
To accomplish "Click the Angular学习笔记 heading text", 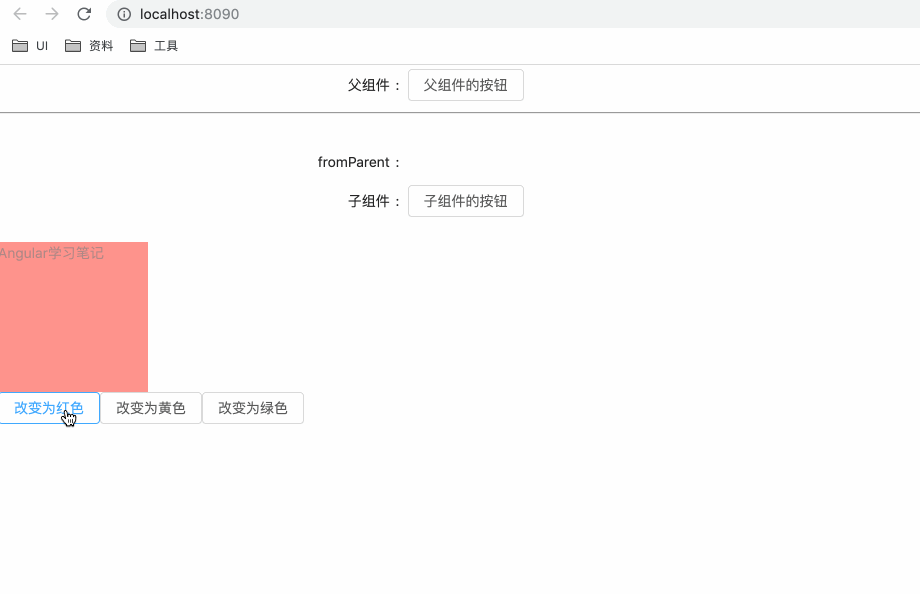I will [52, 253].
